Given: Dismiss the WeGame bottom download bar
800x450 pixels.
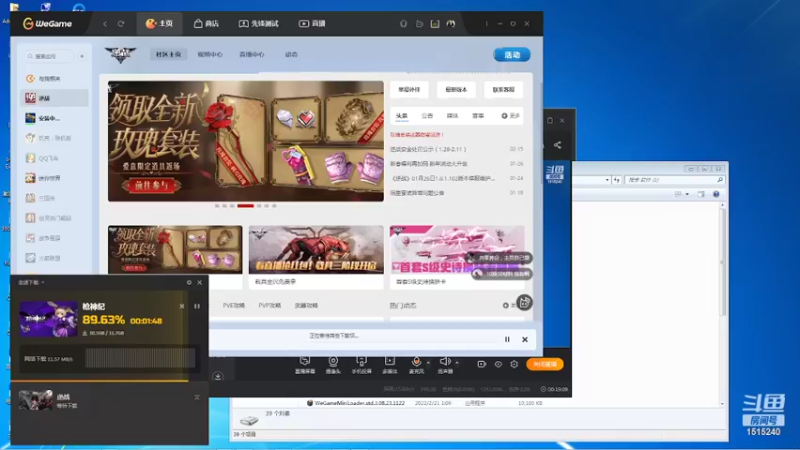Looking at the screenshot, I should click(525, 339).
